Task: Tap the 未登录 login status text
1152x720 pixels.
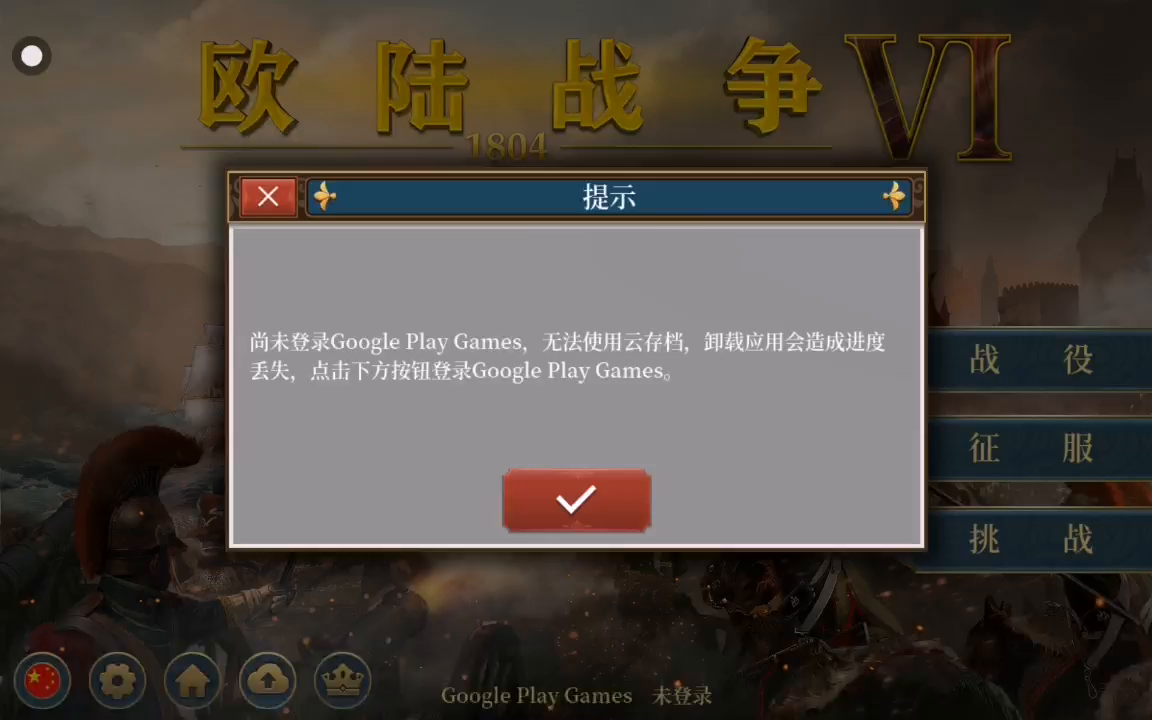Action: pyautogui.click(x=682, y=696)
